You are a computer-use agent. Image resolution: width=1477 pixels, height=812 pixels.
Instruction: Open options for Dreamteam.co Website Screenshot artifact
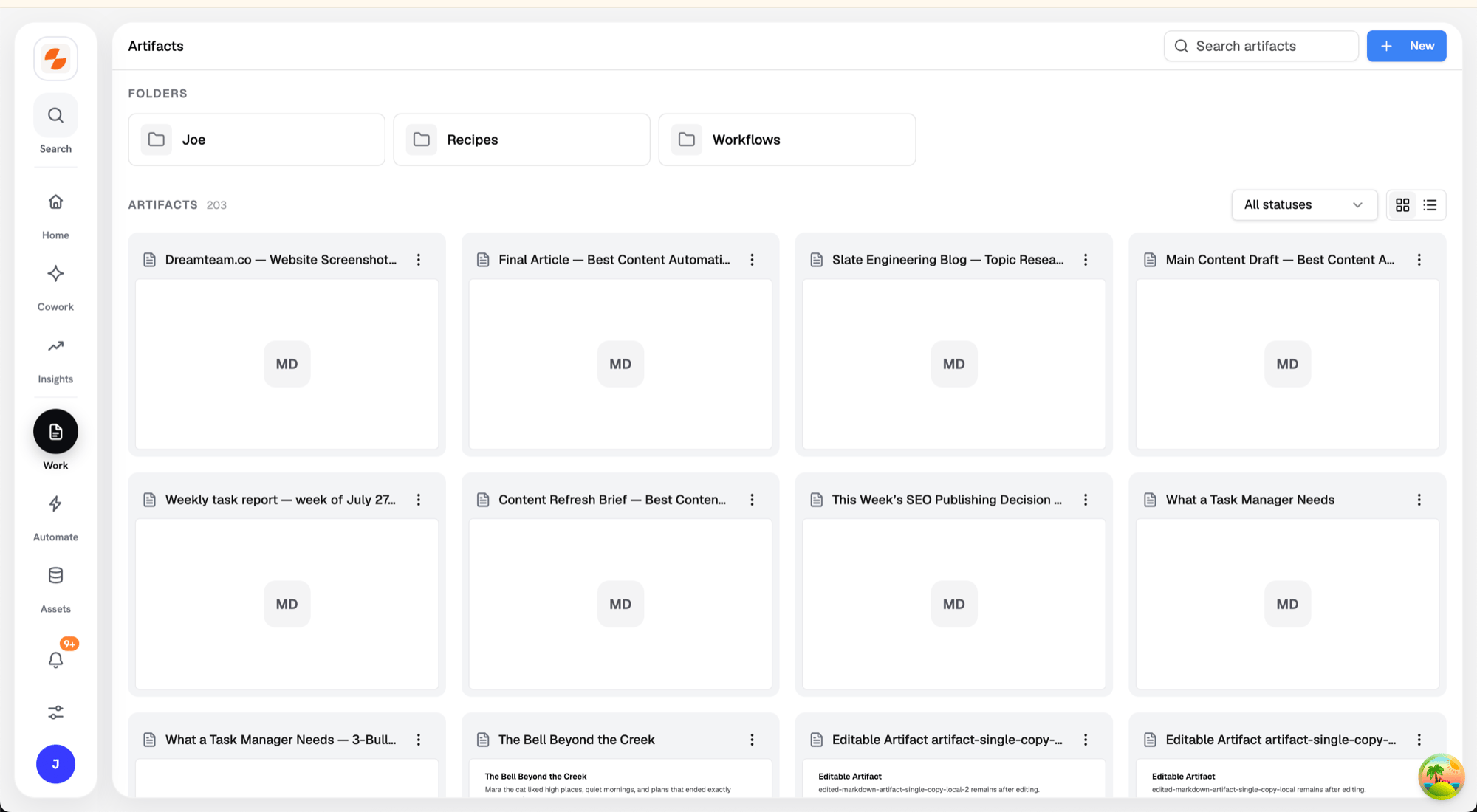coord(419,260)
